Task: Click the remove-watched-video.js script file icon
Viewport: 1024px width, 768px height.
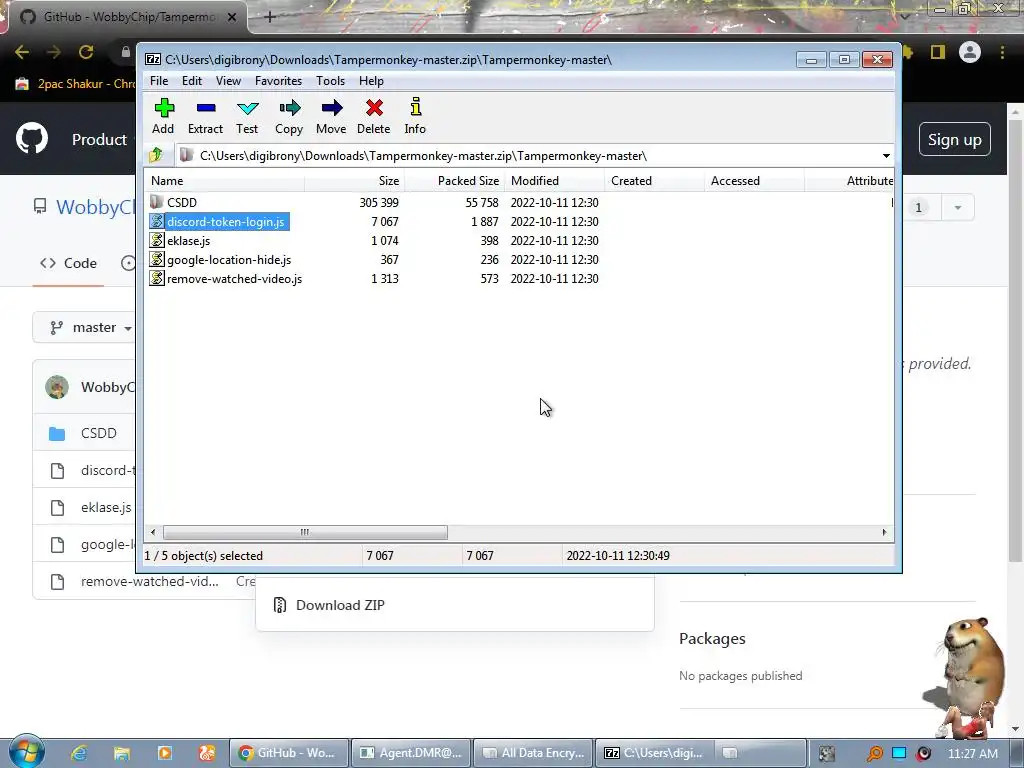Action: [157, 278]
